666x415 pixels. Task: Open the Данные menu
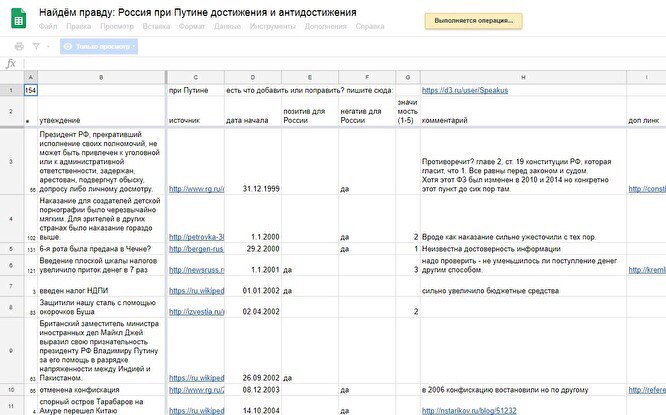pyautogui.click(x=227, y=26)
